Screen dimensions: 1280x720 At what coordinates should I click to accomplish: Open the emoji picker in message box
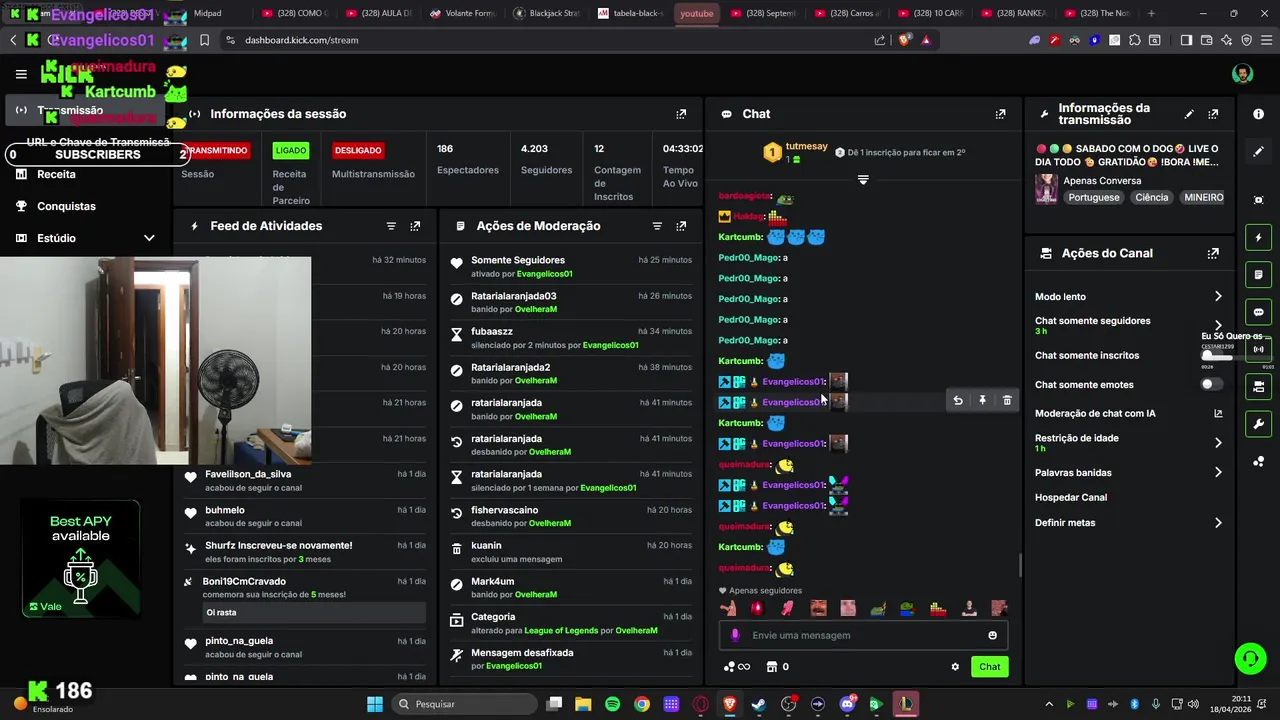point(992,635)
